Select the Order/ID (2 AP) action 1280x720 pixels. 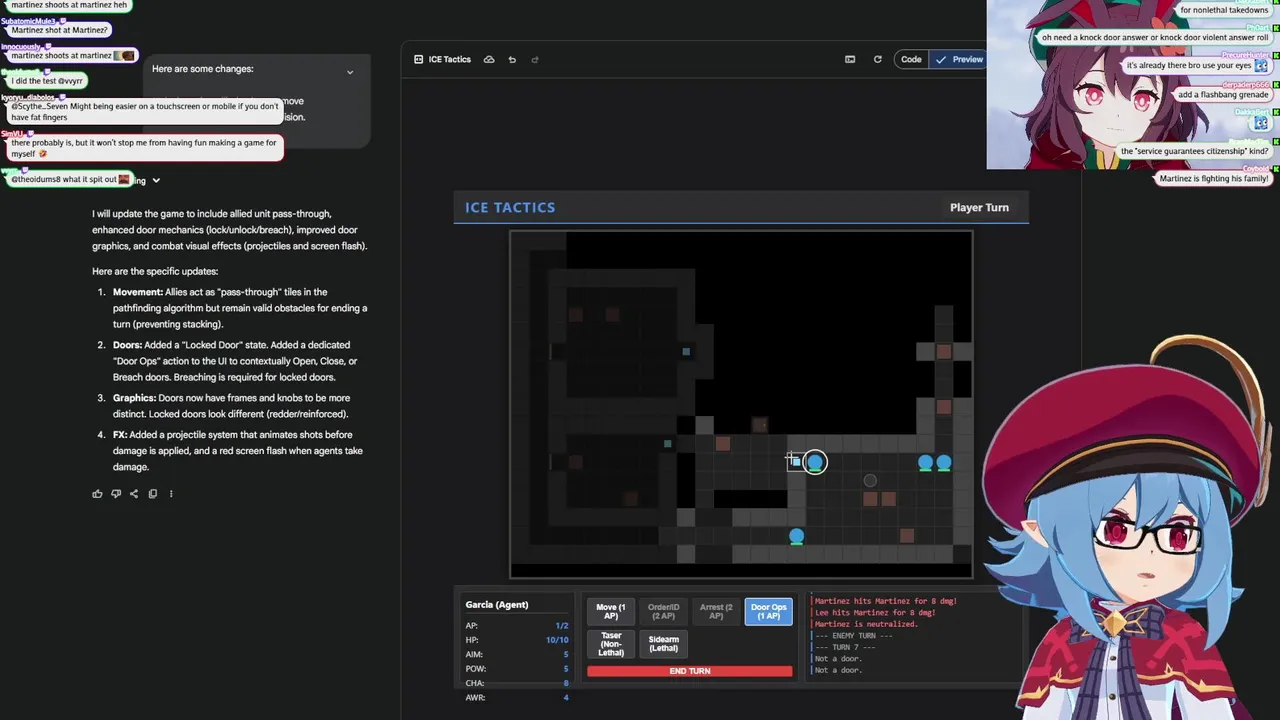663,611
